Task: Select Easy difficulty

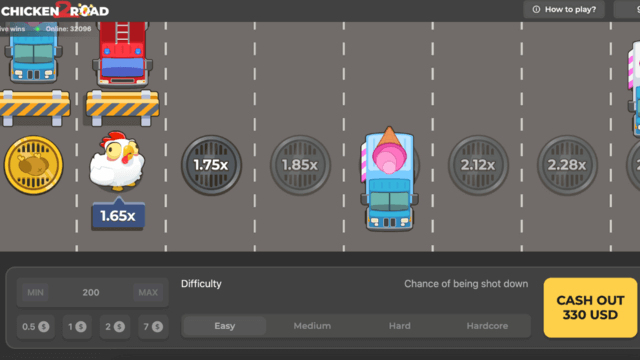Action: [225, 326]
